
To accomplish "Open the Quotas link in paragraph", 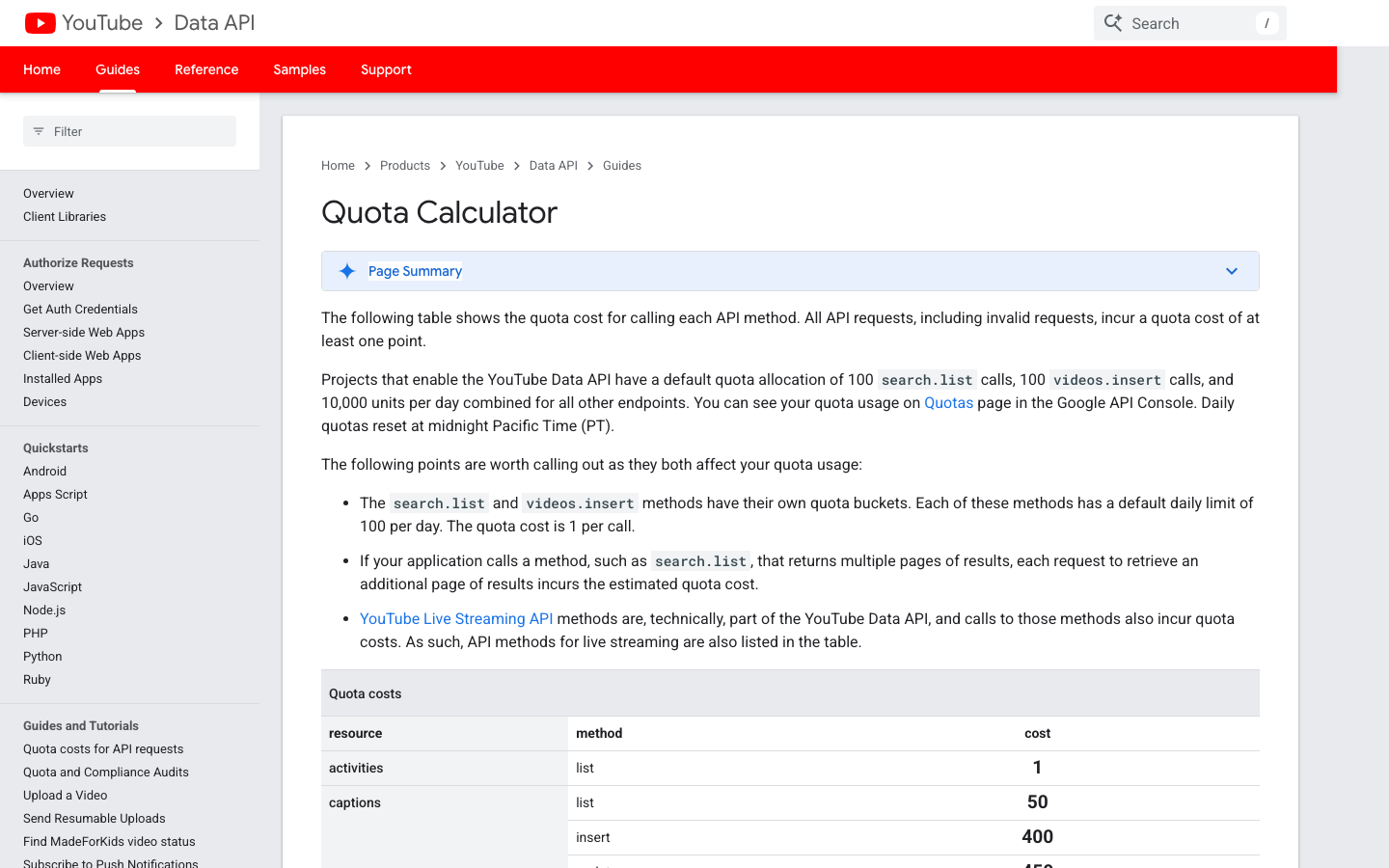I will 948,403.
